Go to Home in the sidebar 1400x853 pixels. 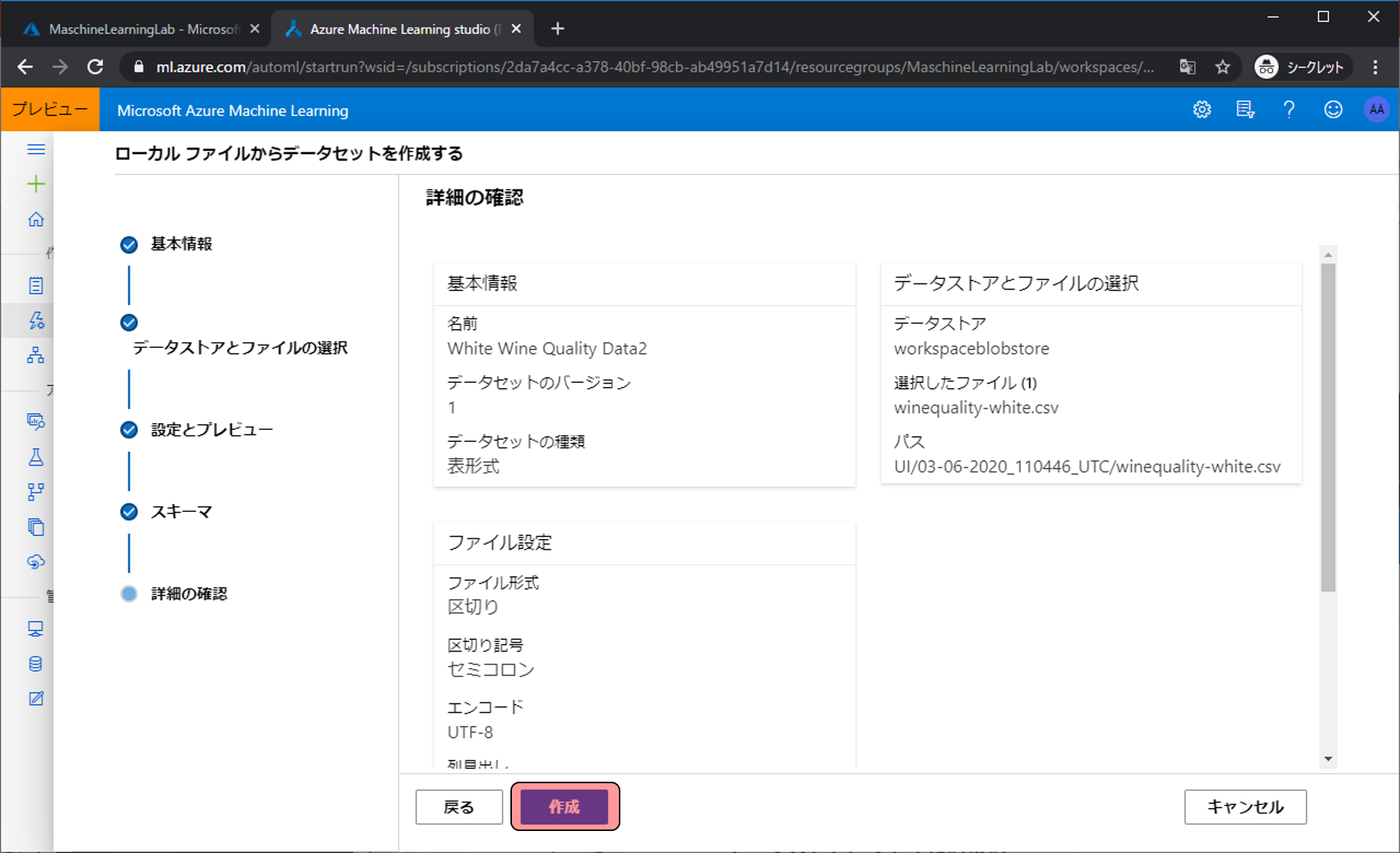[x=36, y=220]
